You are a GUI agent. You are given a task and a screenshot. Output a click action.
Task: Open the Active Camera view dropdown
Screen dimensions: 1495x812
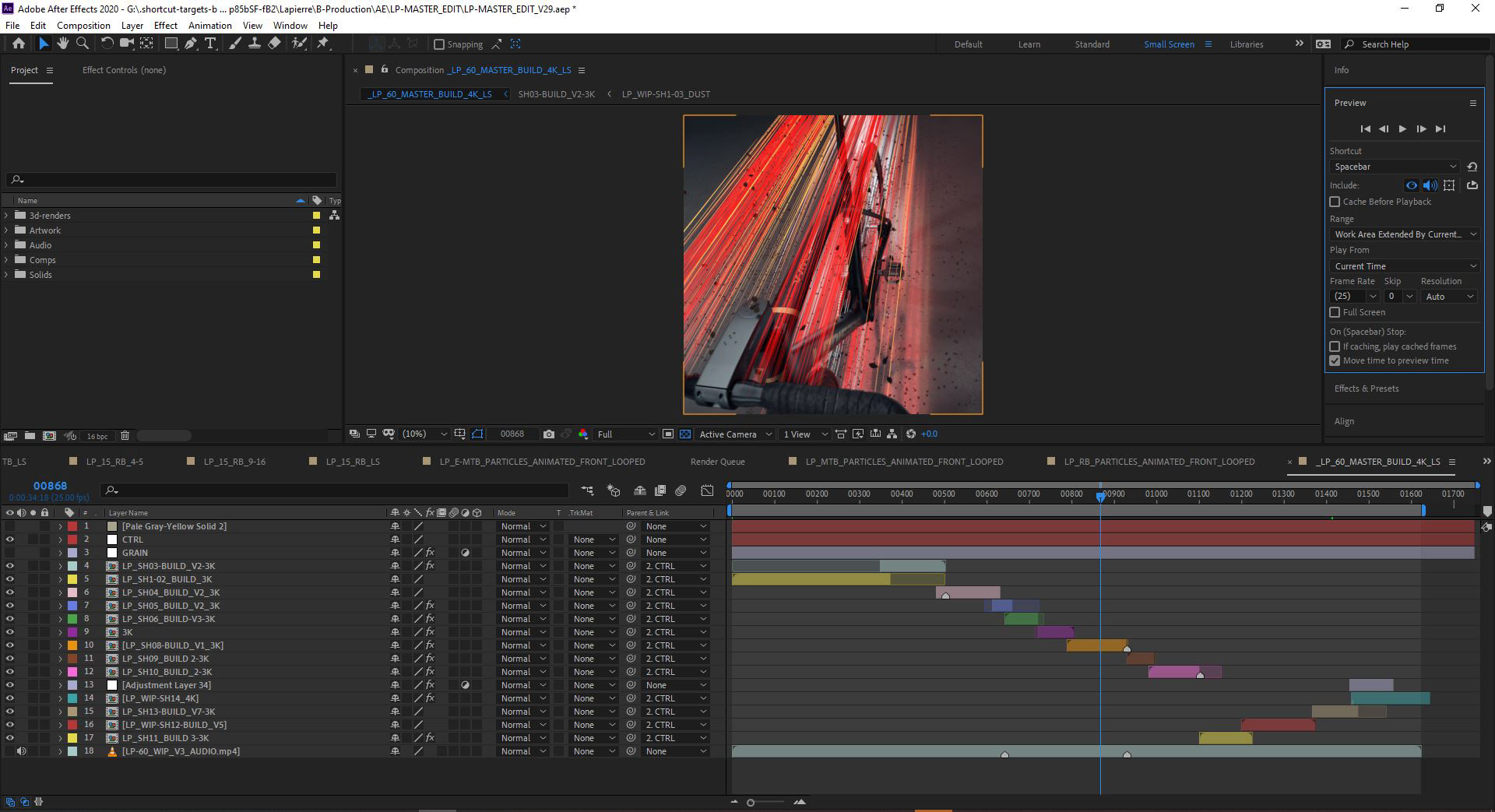tap(735, 434)
